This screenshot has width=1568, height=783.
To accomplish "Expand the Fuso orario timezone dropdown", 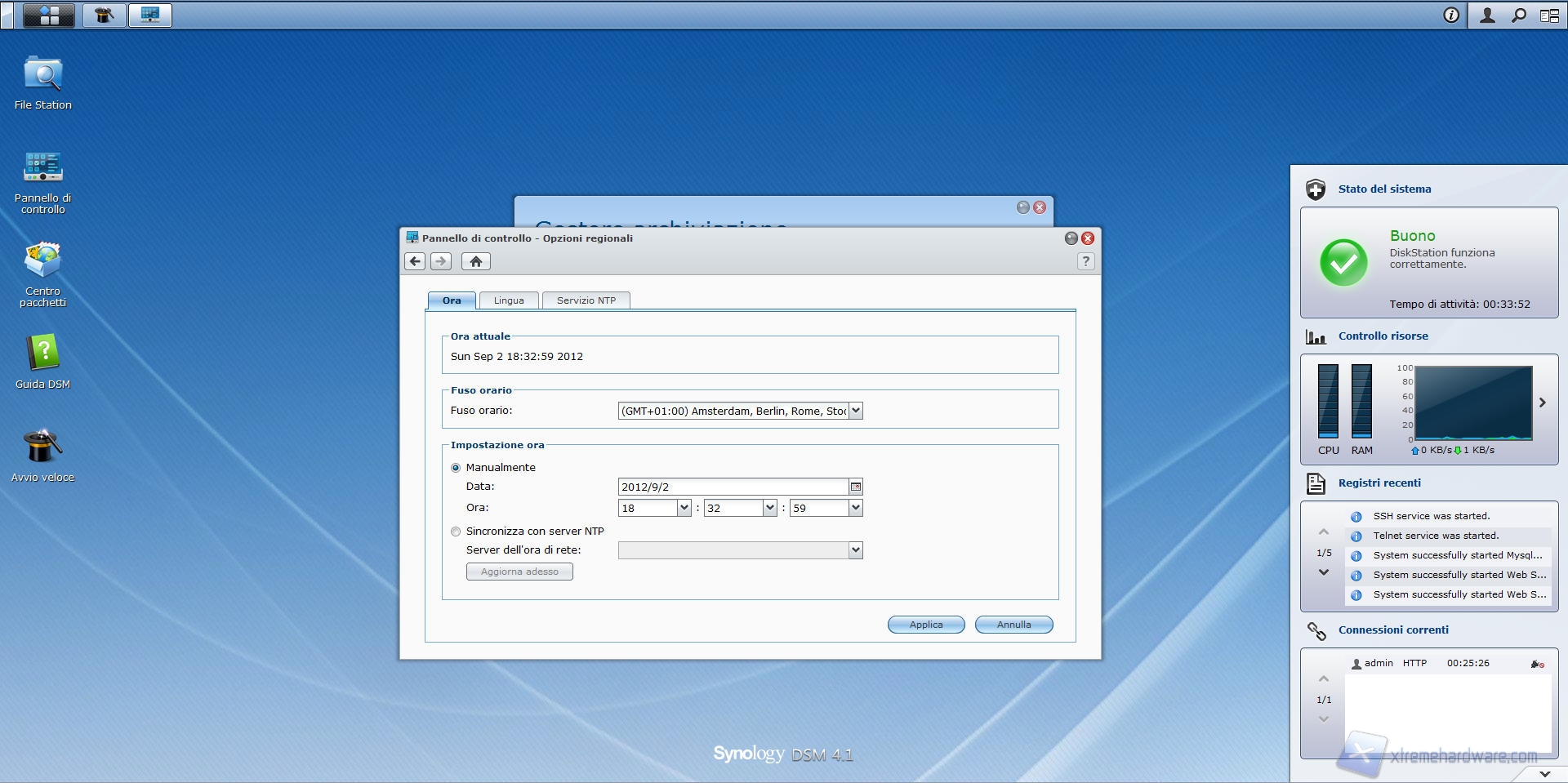I will pos(855,411).
